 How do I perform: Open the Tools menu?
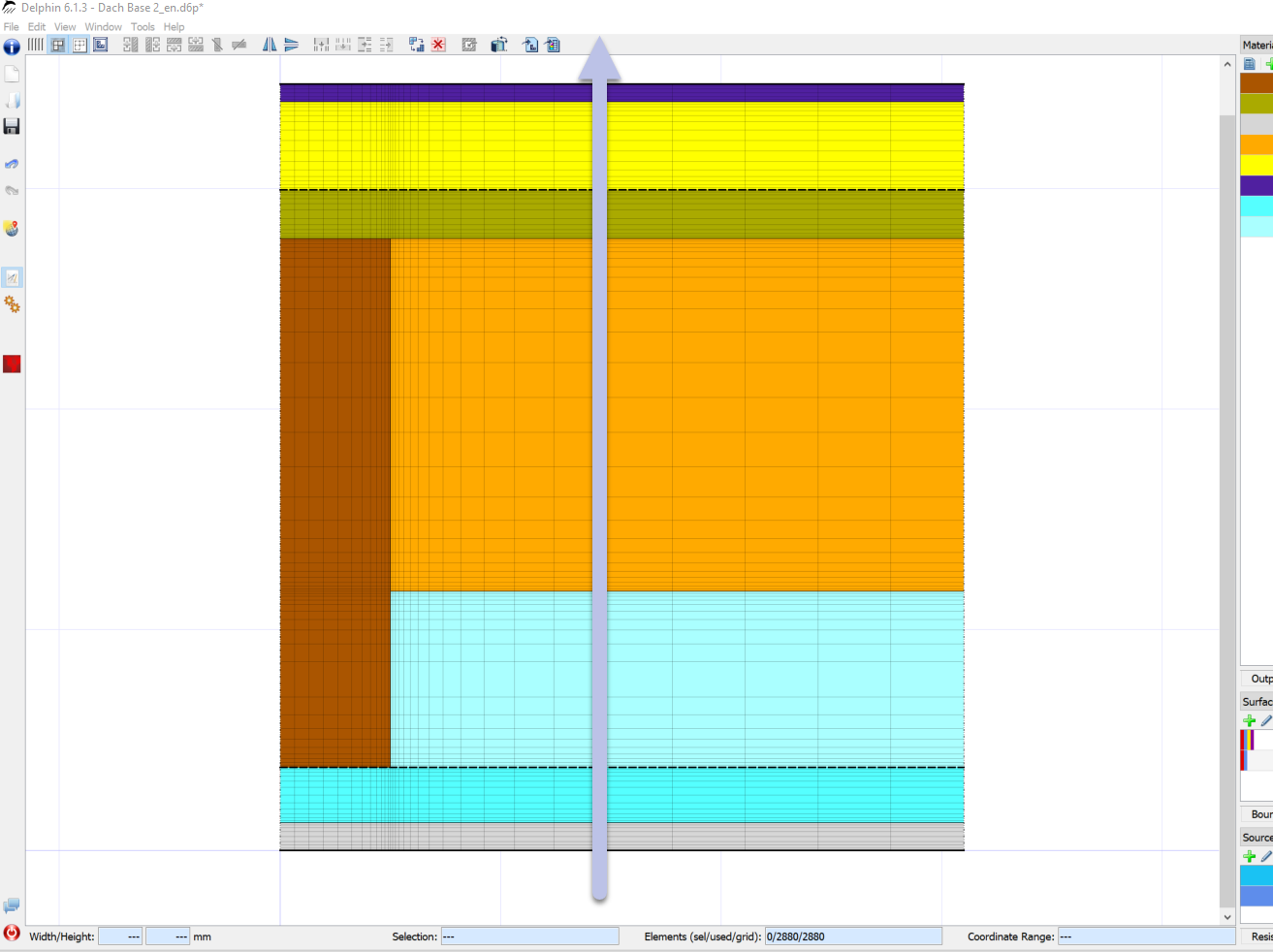[x=143, y=27]
